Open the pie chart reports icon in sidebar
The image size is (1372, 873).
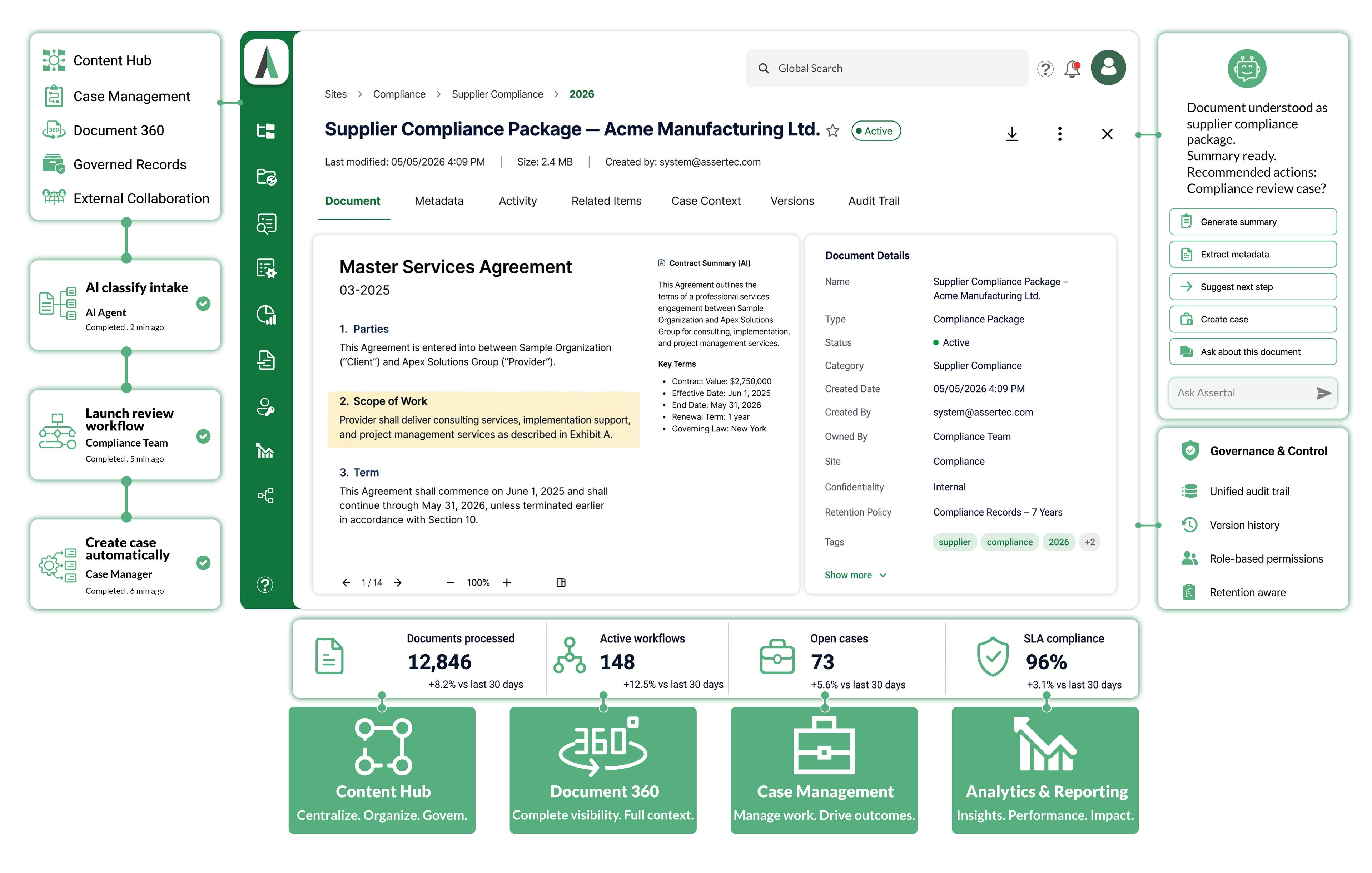(266, 315)
